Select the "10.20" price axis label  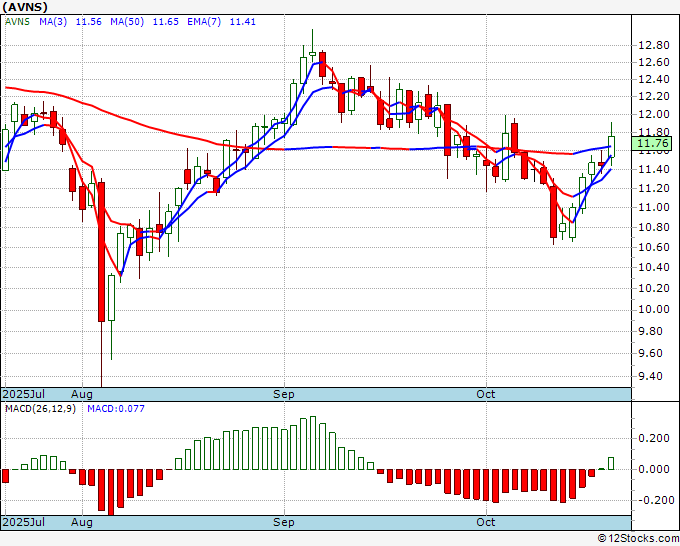coord(654,288)
